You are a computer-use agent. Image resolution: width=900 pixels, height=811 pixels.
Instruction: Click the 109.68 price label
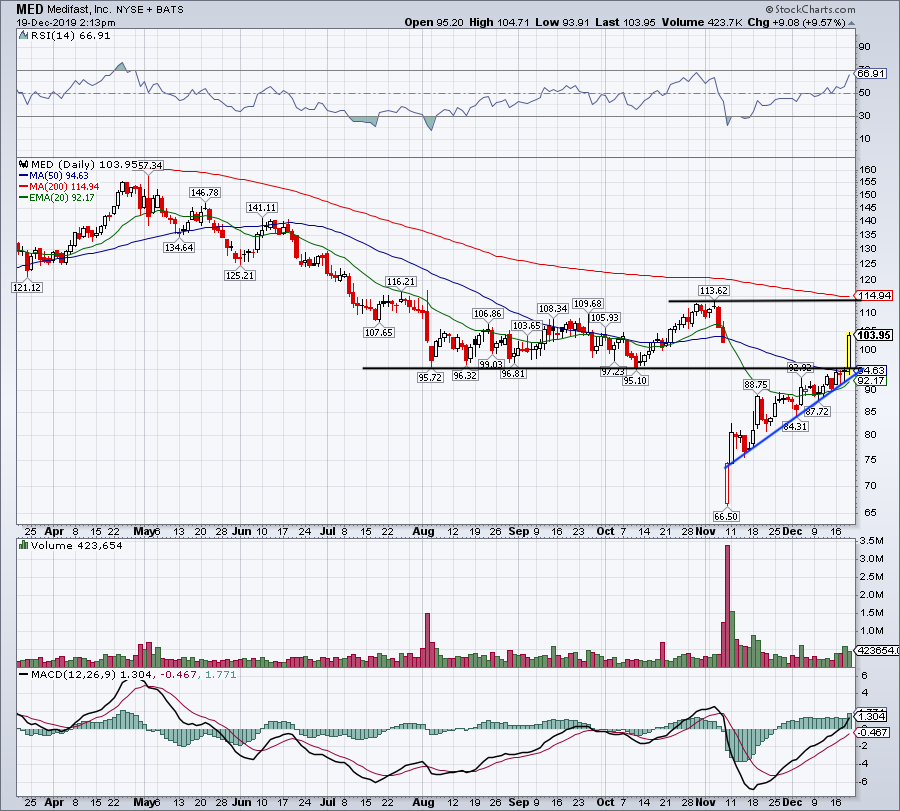[588, 304]
